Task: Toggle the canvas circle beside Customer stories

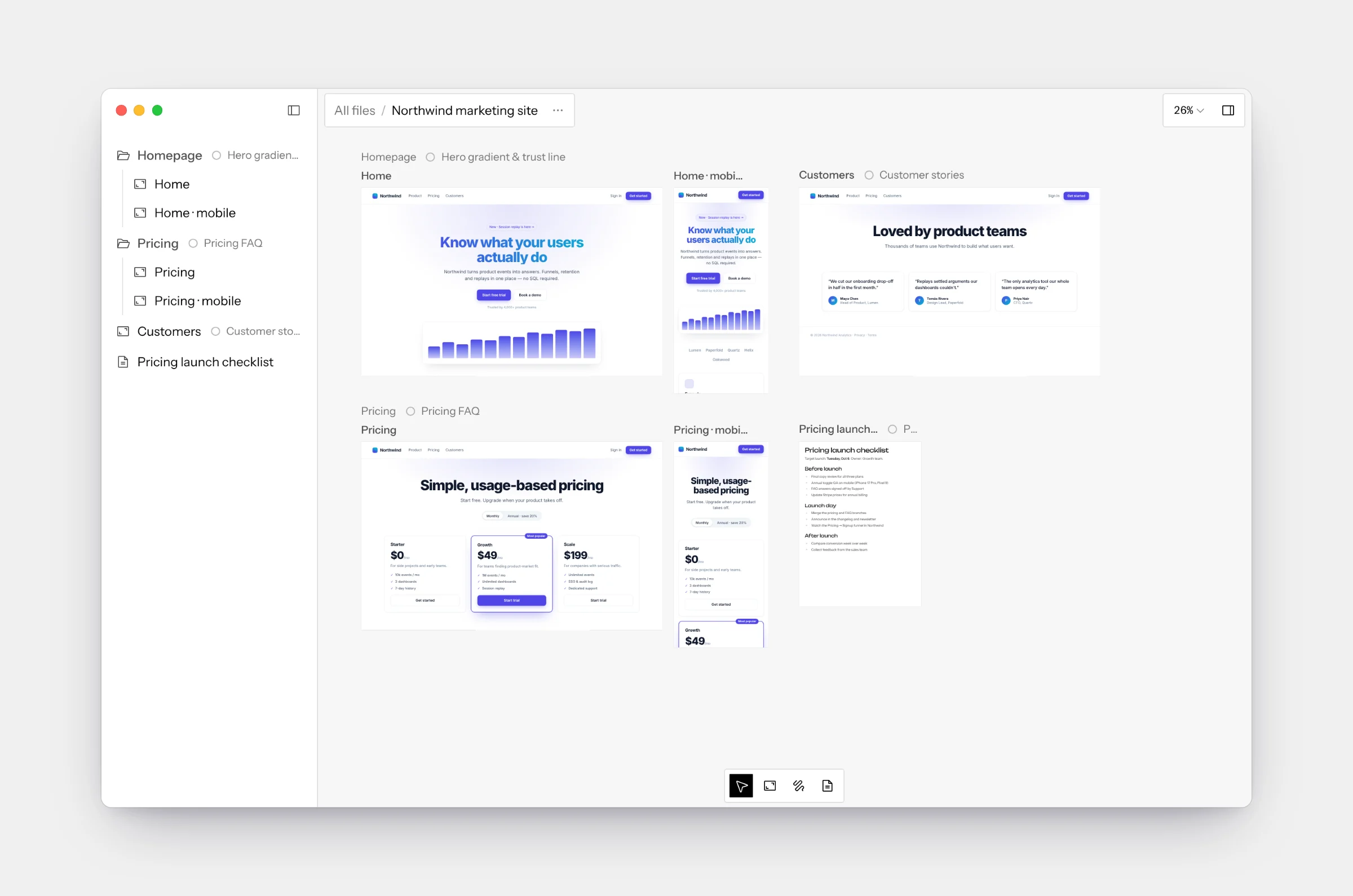Action: coord(869,175)
